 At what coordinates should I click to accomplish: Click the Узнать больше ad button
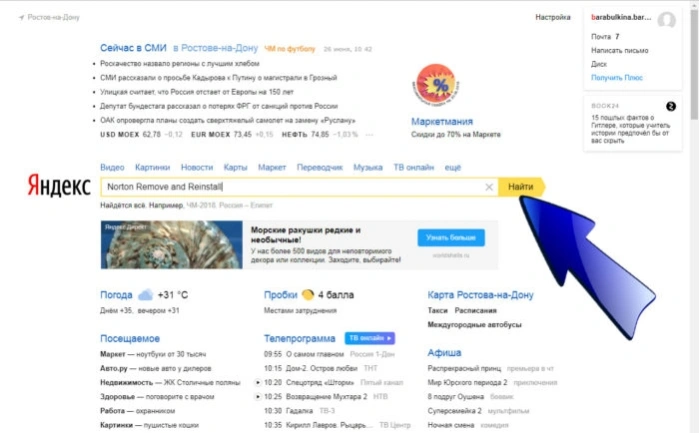click(451, 238)
